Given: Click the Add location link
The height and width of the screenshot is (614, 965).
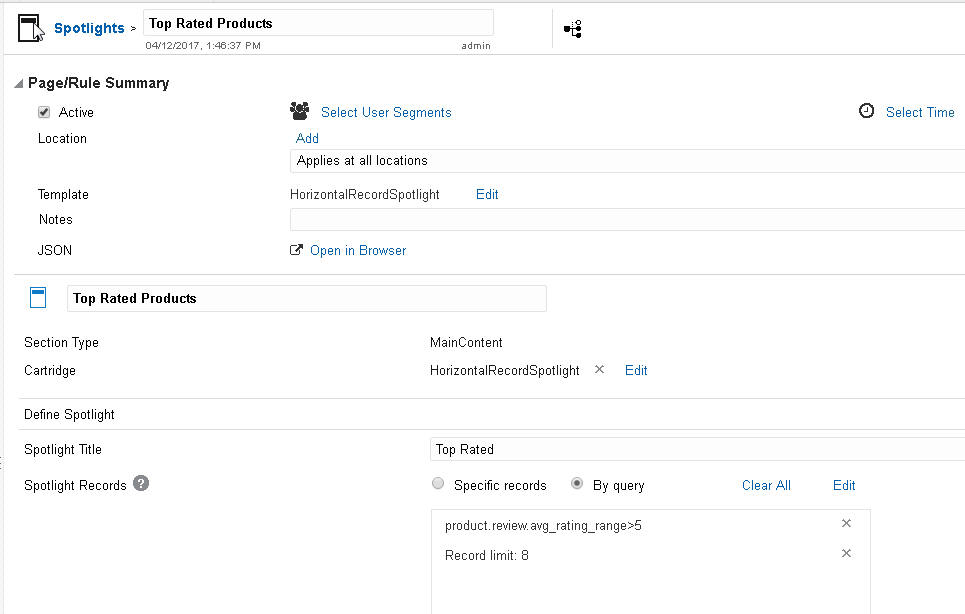Looking at the screenshot, I should click(x=307, y=138).
